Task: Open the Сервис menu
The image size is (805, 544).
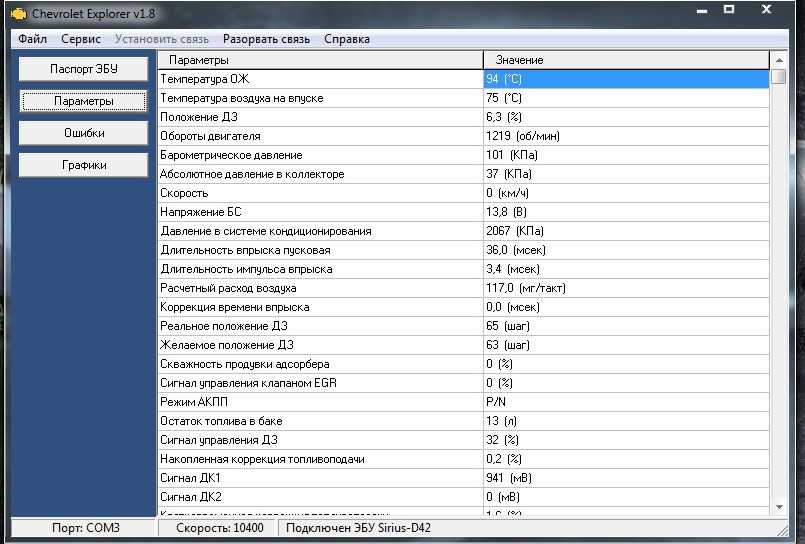Action: tap(81, 39)
